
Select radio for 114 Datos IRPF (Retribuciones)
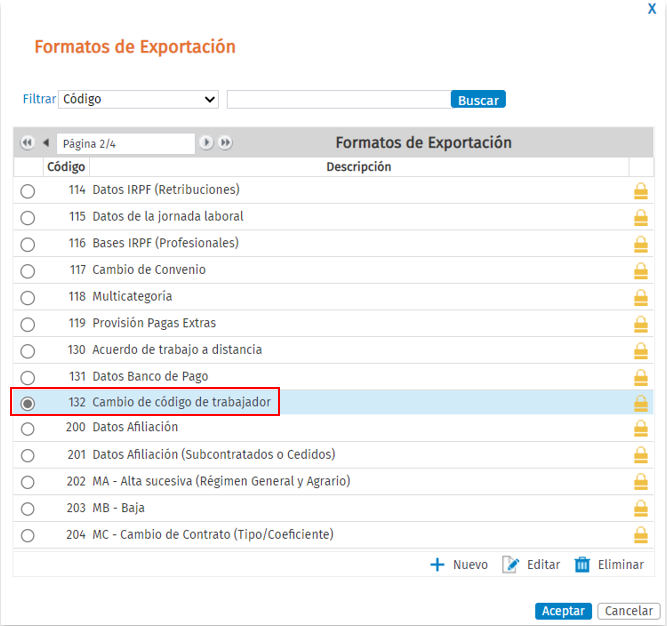[28, 191]
